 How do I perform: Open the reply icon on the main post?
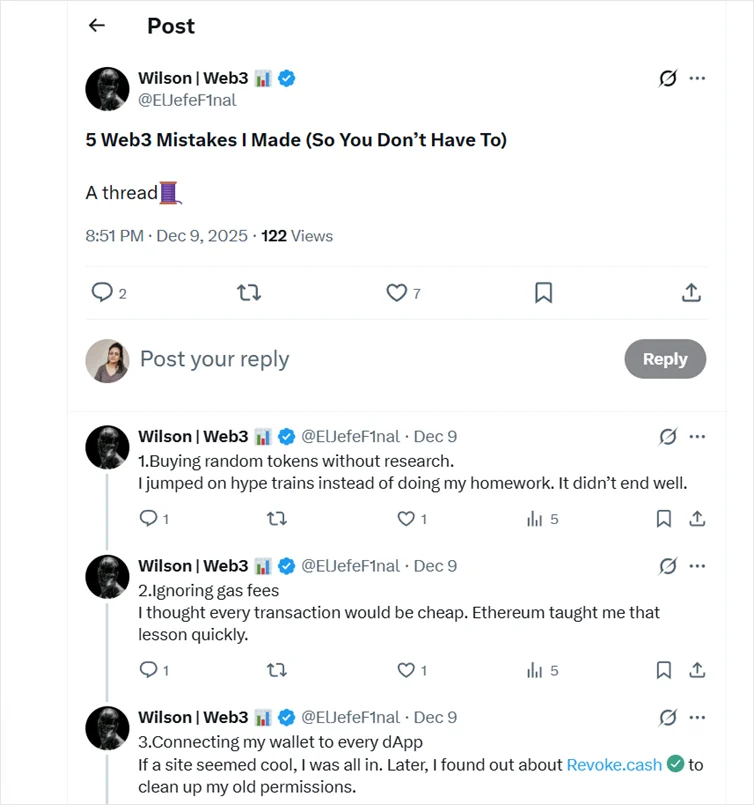[101, 293]
